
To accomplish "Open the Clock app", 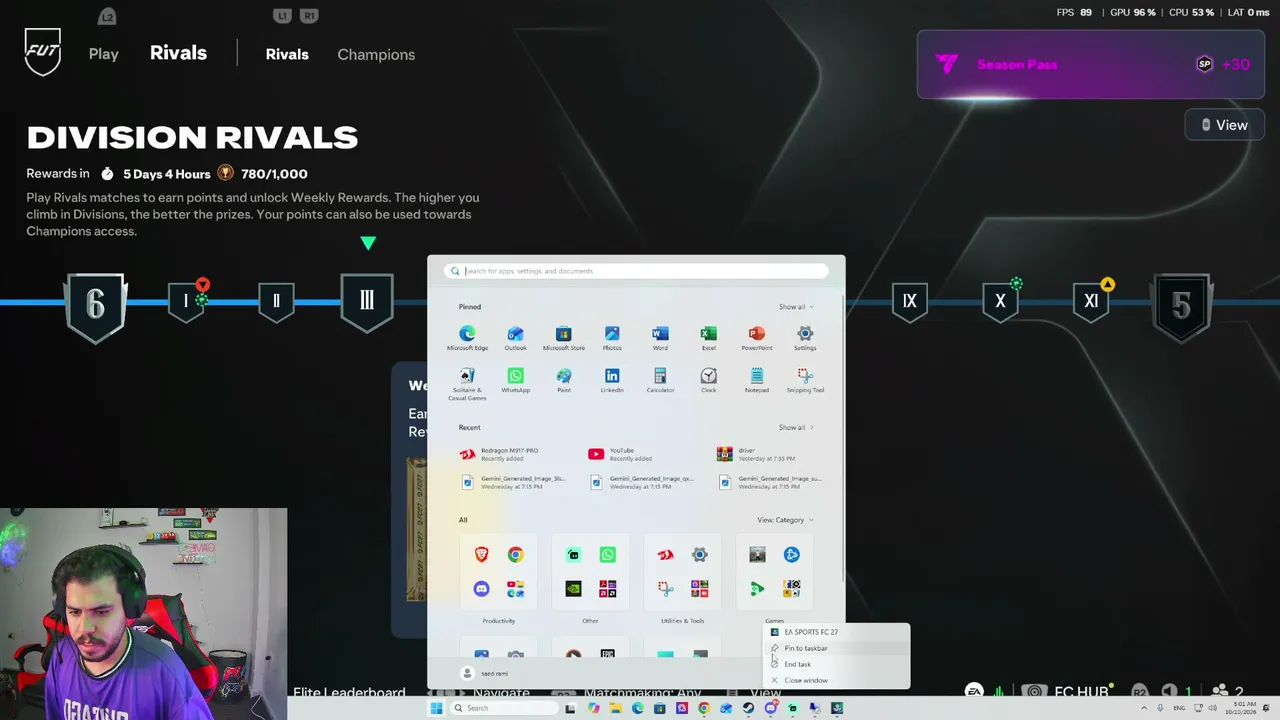I will point(708,380).
